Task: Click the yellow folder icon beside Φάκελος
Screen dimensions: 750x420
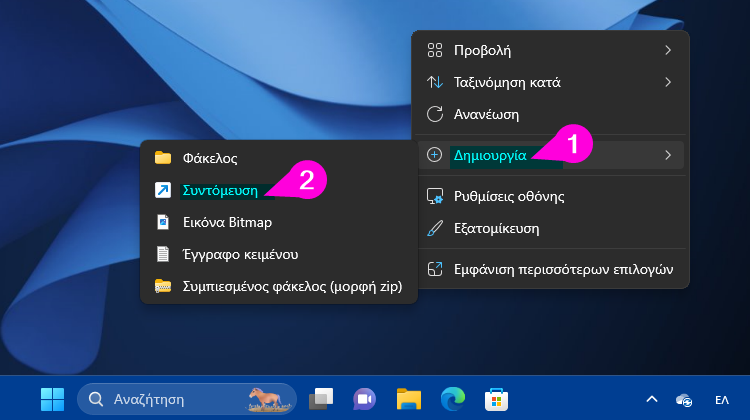Action: (163, 158)
